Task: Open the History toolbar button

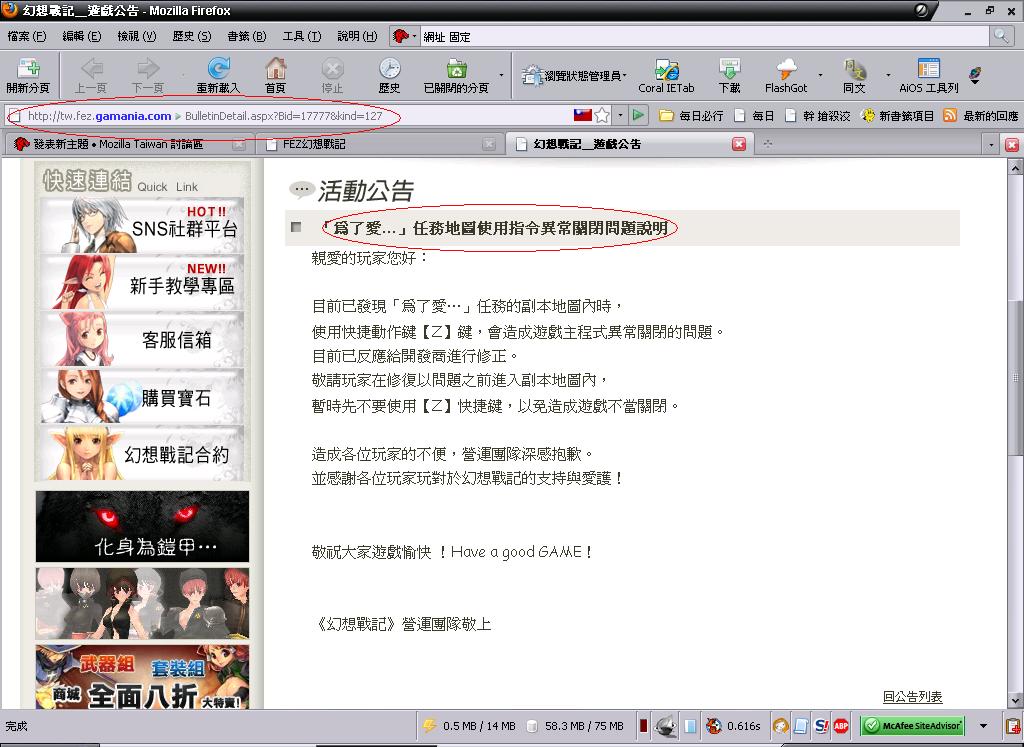Action: coord(389,74)
